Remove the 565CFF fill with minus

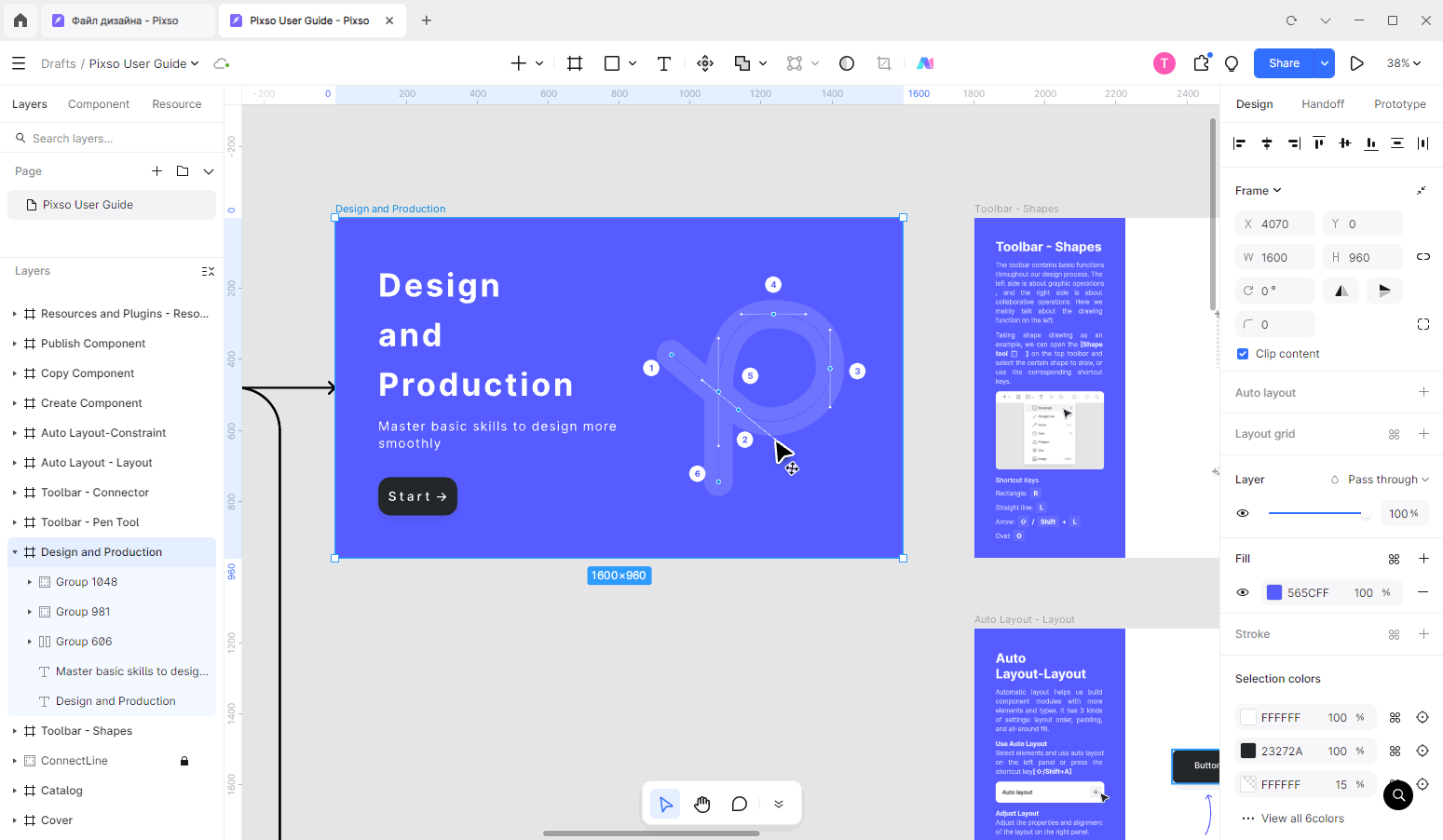[x=1423, y=592]
